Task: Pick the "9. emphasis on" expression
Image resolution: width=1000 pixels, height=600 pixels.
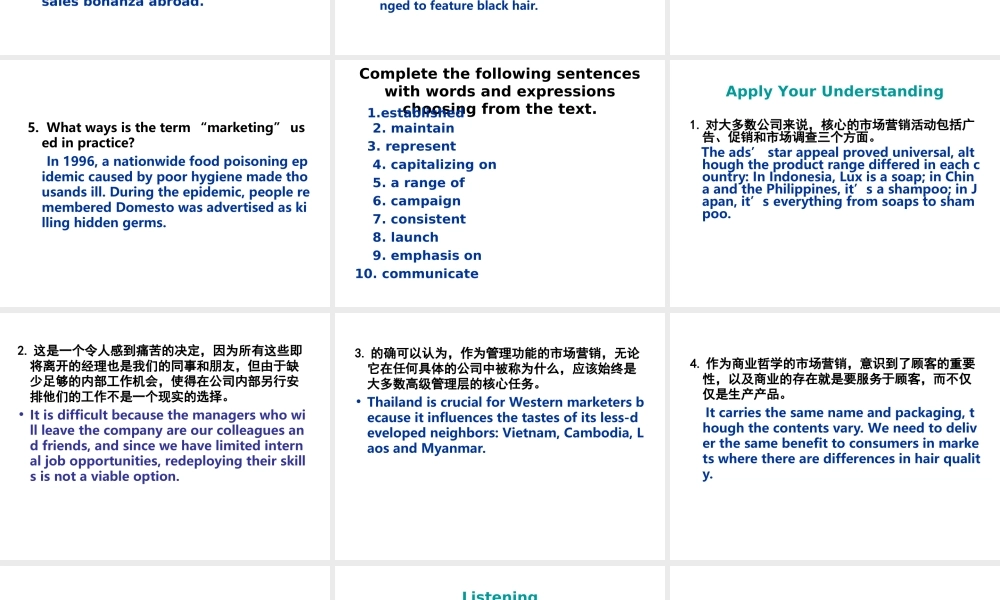Action: coord(427,255)
